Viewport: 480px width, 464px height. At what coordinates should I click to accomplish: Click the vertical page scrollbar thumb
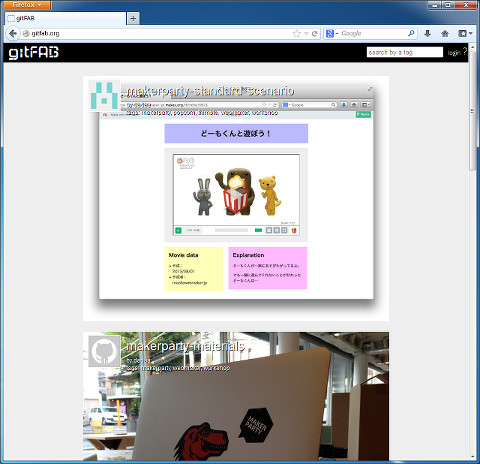pyautogui.click(x=472, y=111)
